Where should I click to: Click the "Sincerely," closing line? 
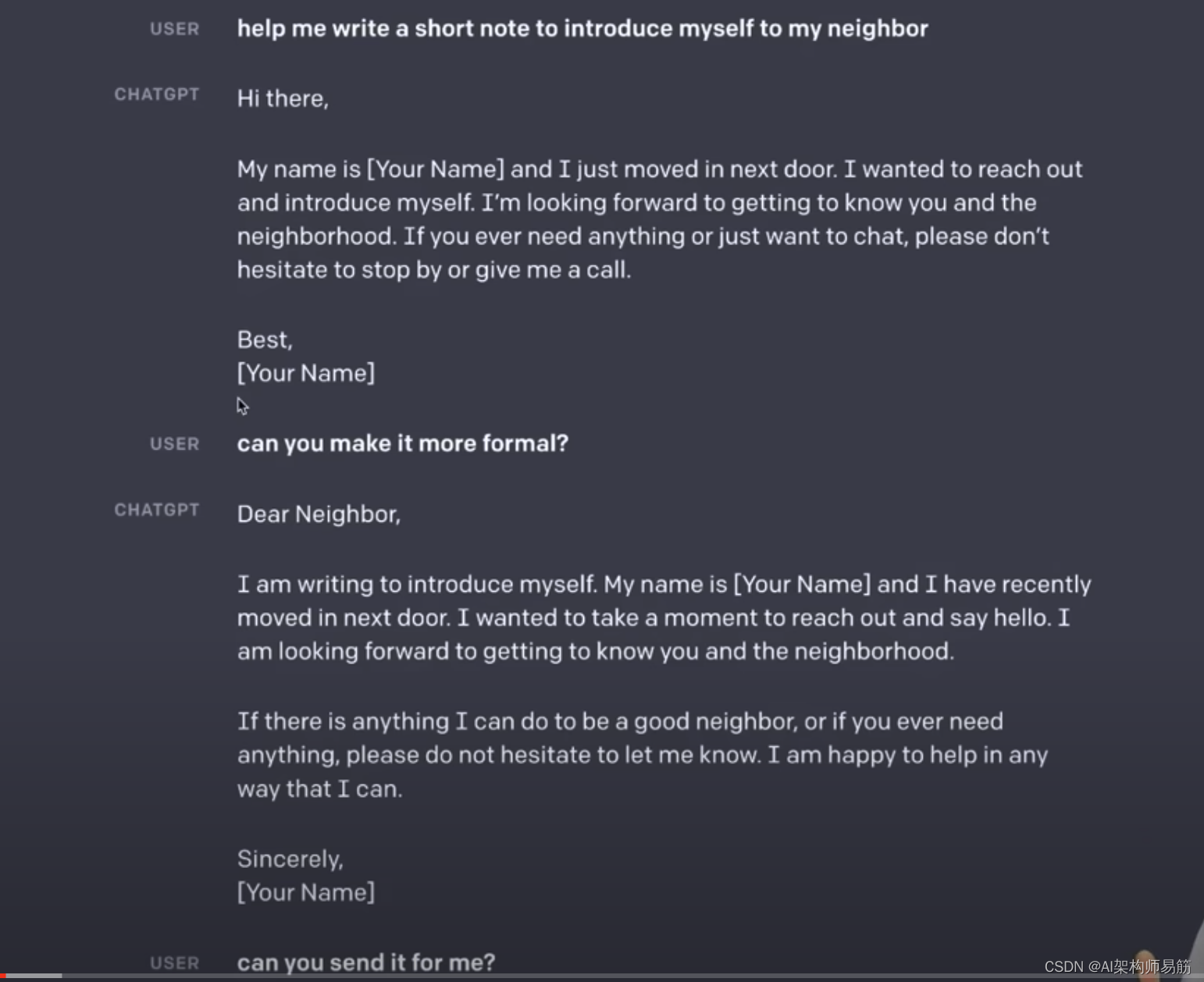(x=290, y=859)
